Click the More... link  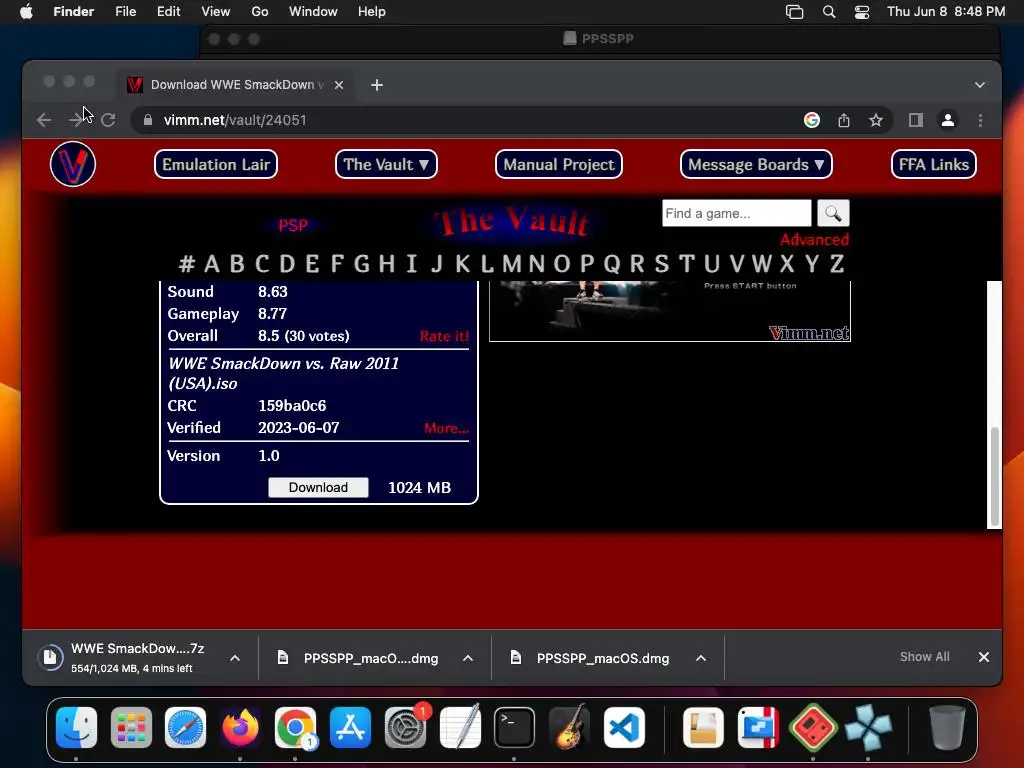click(x=446, y=428)
